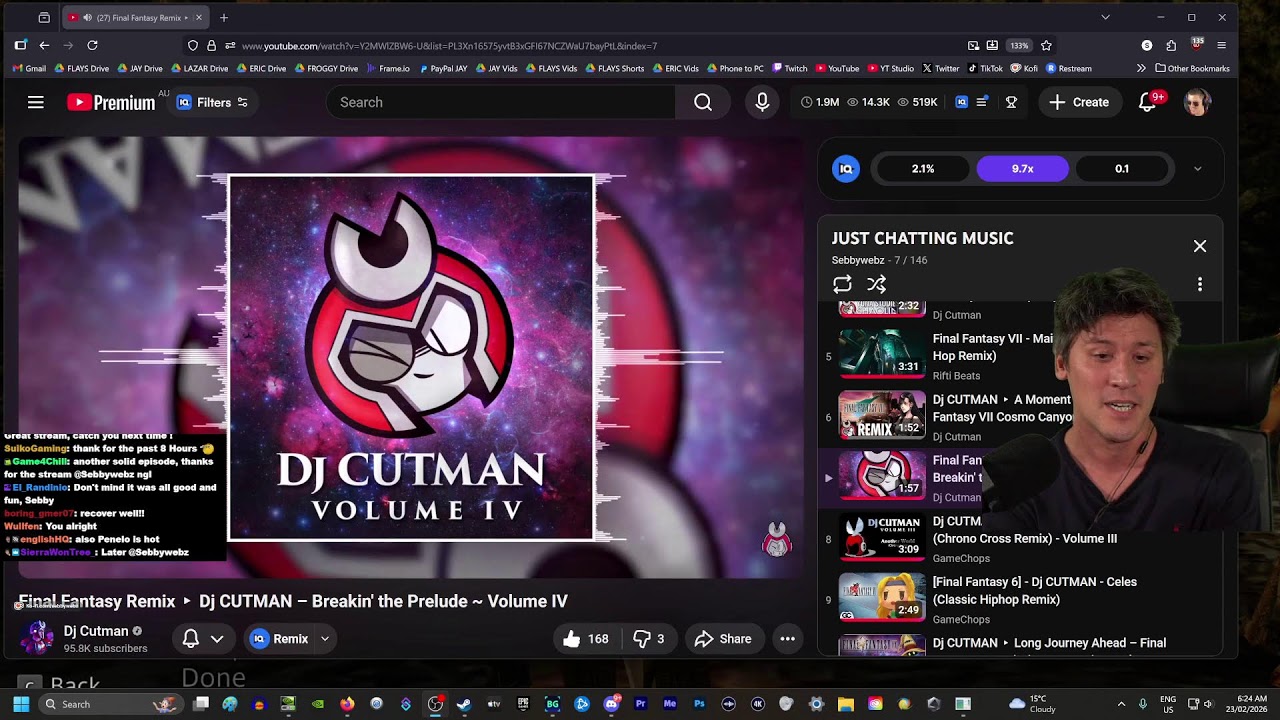
Task: Close the Just Chatting Music playlist panel
Action: click(1200, 246)
